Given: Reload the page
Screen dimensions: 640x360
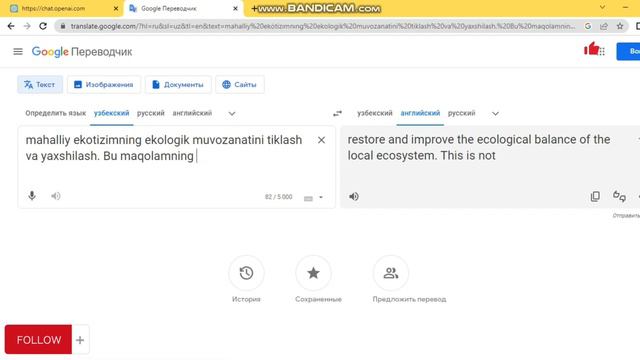Looking at the screenshot, I should [x=43, y=26].
